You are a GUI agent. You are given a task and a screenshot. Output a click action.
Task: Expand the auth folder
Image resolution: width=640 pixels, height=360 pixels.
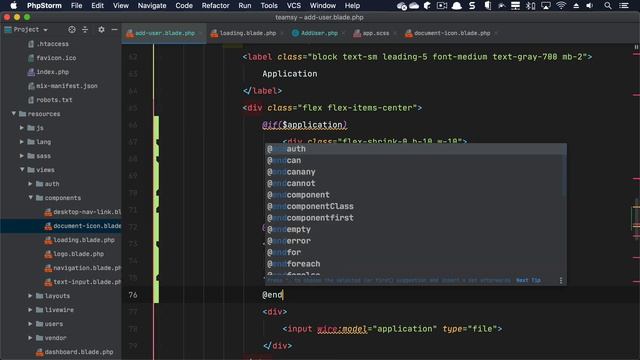coord(30,184)
